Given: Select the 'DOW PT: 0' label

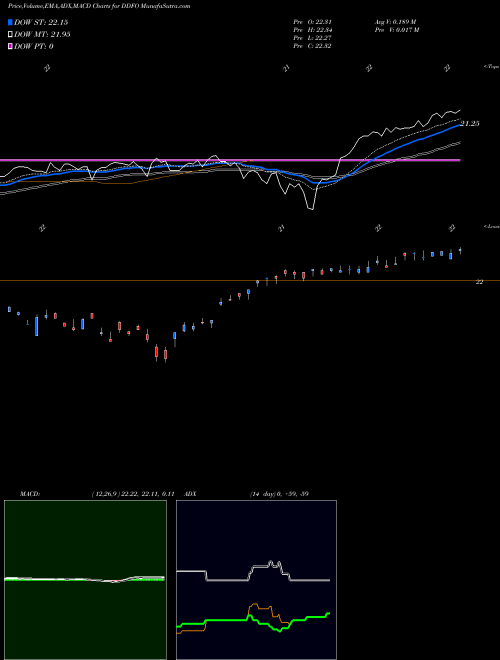Looking at the screenshot, I should 34,46.
